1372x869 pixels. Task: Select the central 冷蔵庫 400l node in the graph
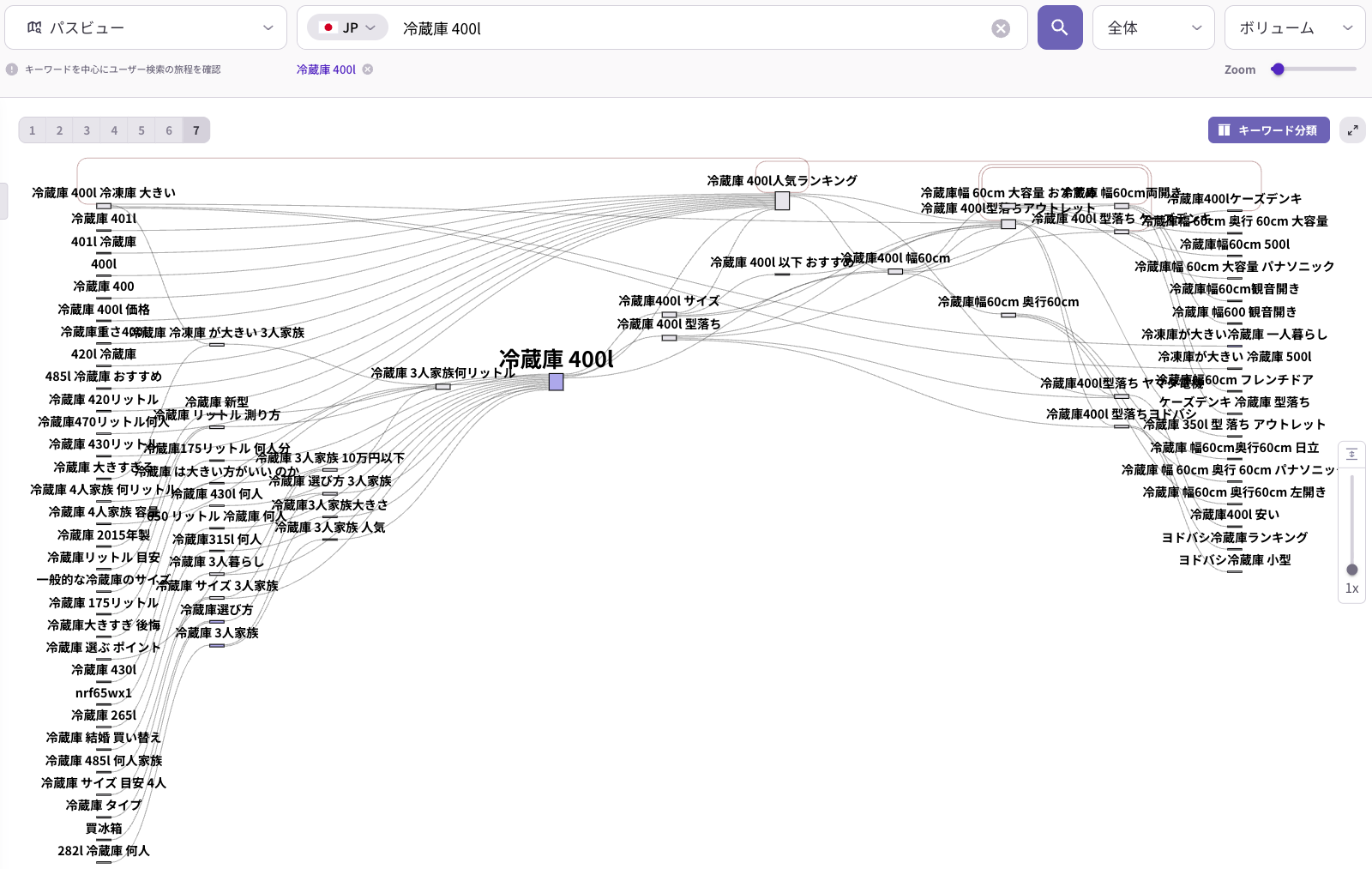point(557,383)
